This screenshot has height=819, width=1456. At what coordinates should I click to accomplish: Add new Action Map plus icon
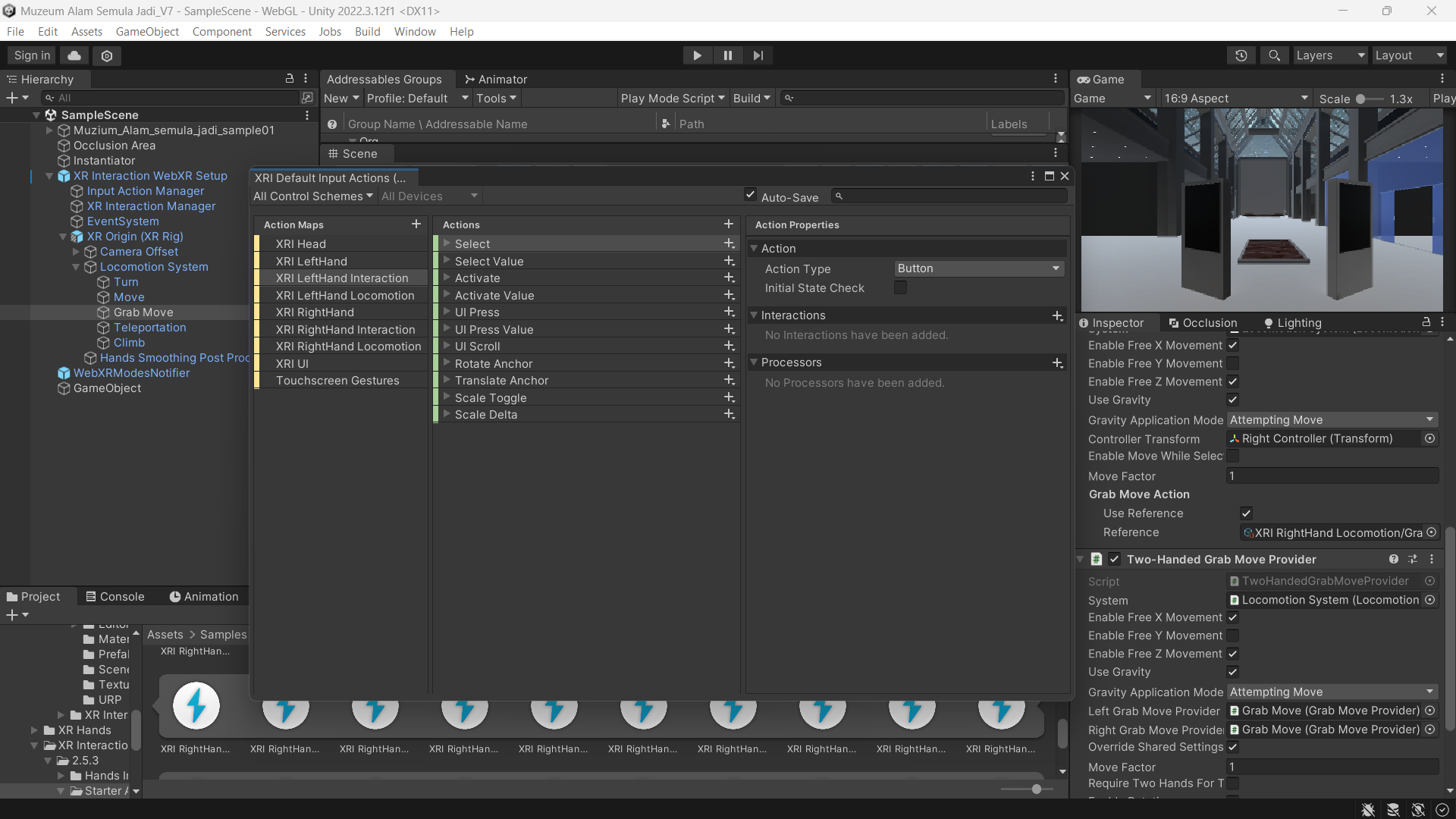tap(416, 224)
